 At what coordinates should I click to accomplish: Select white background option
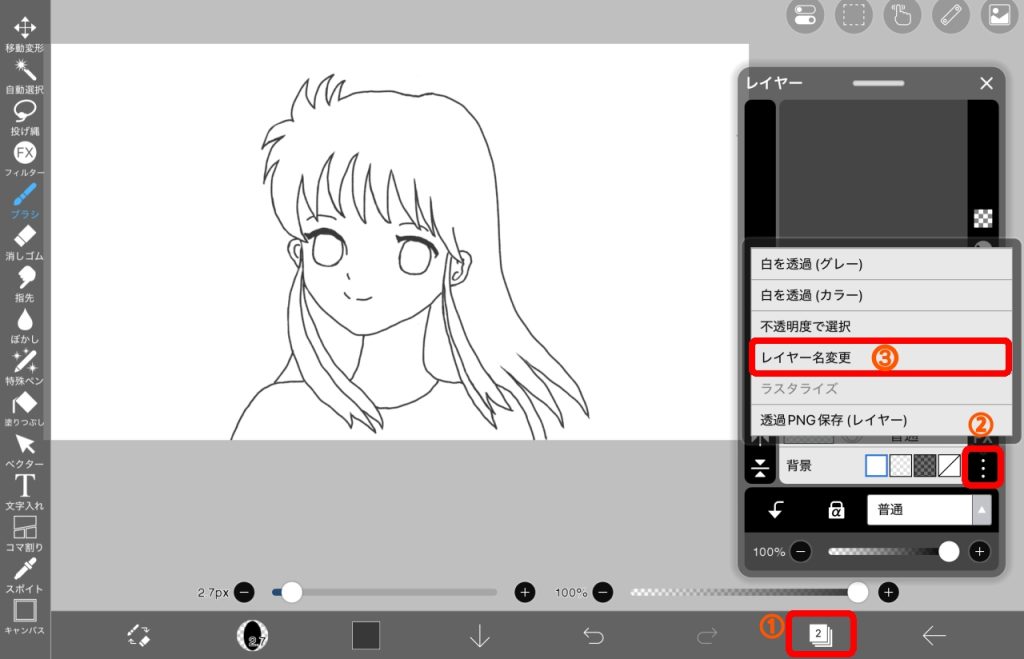coord(876,465)
